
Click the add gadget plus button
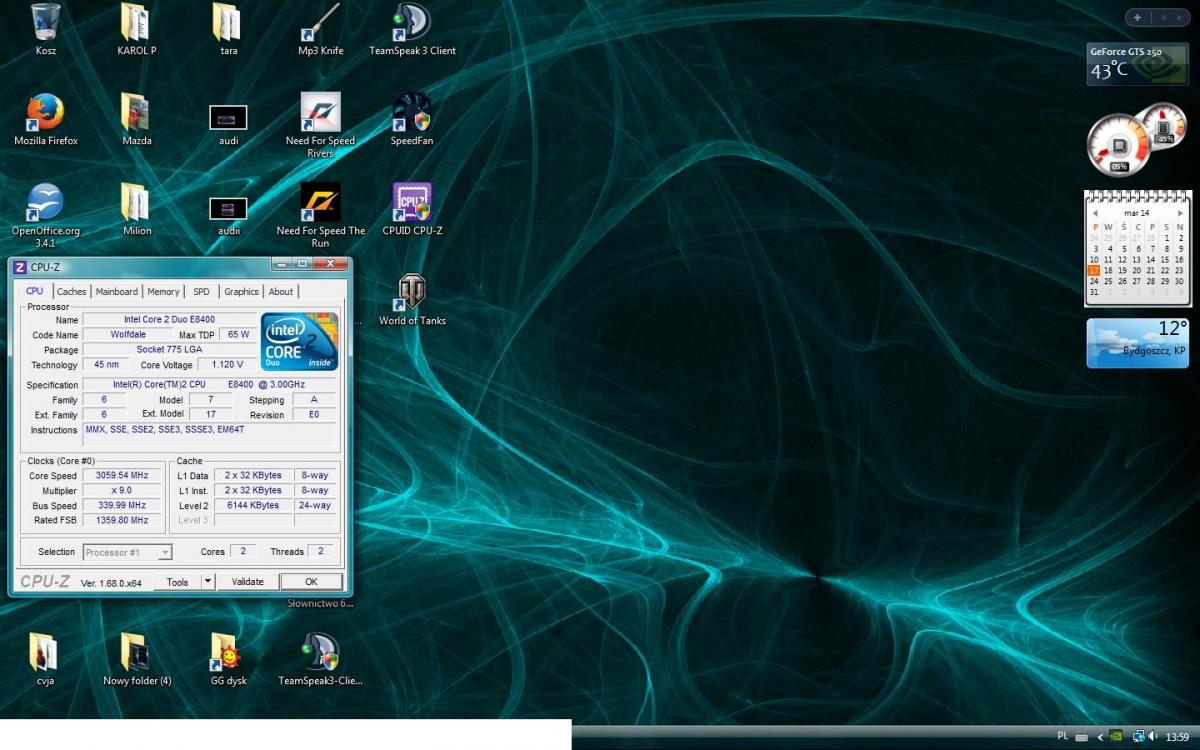(x=1137, y=17)
